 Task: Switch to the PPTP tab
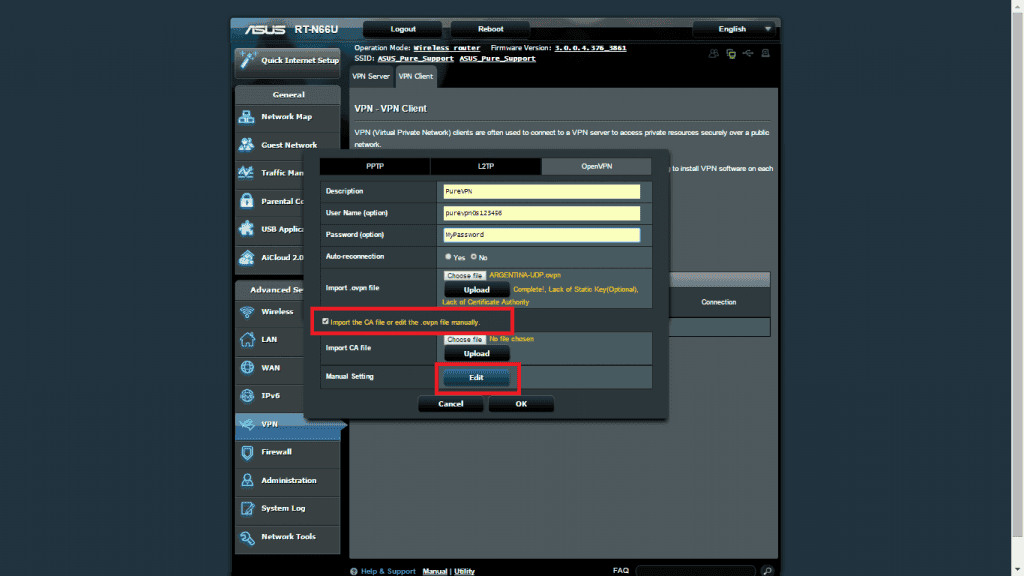pyautogui.click(x=375, y=167)
